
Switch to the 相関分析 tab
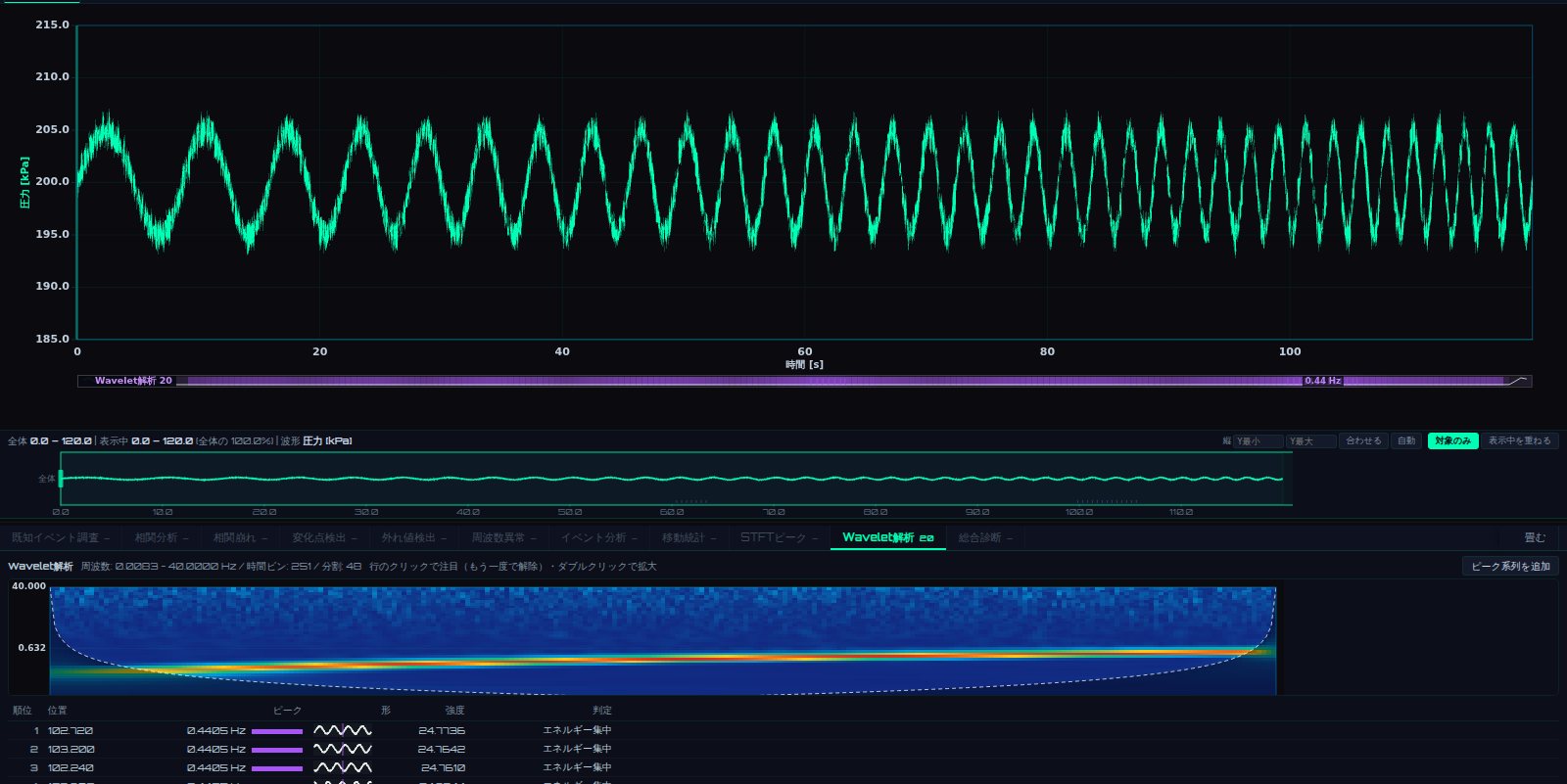(x=162, y=537)
